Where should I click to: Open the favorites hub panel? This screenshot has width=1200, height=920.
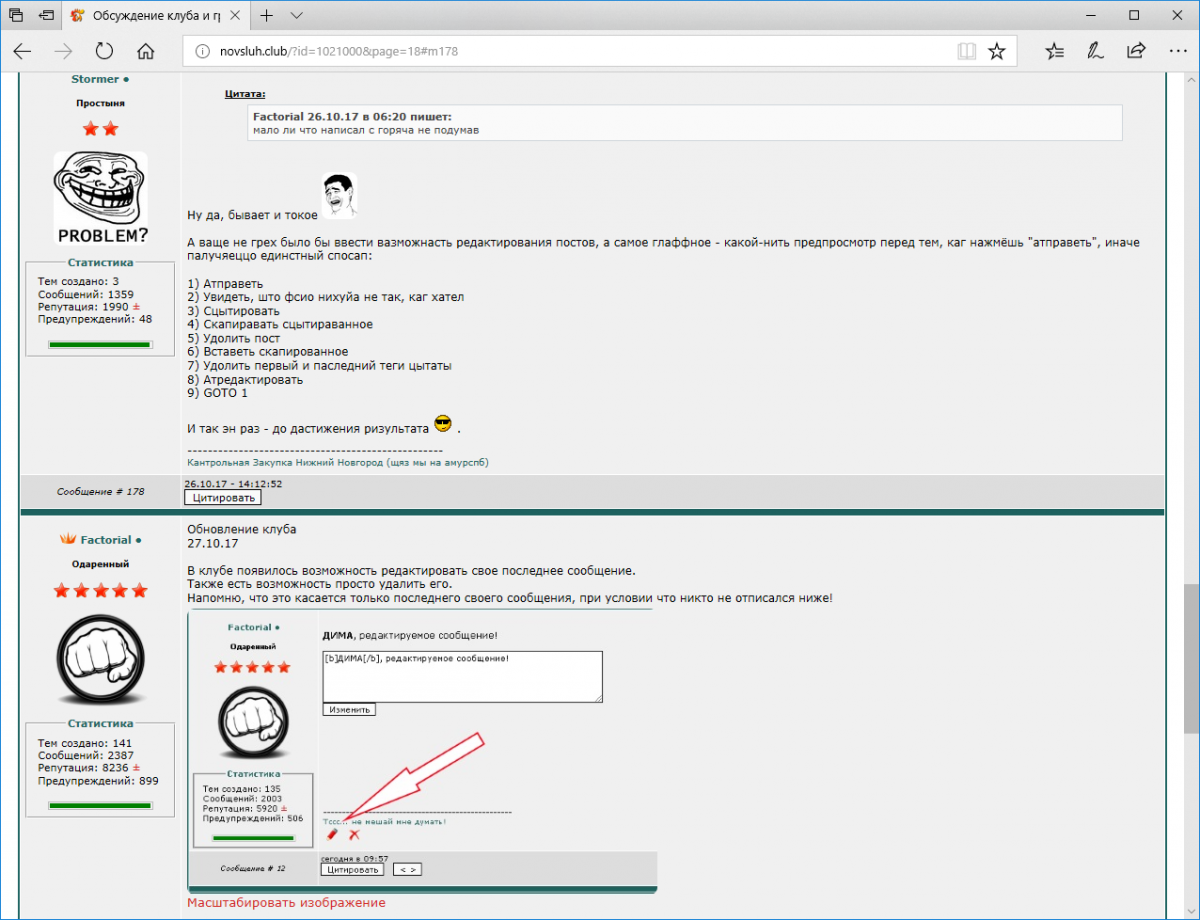(x=1055, y=51)
